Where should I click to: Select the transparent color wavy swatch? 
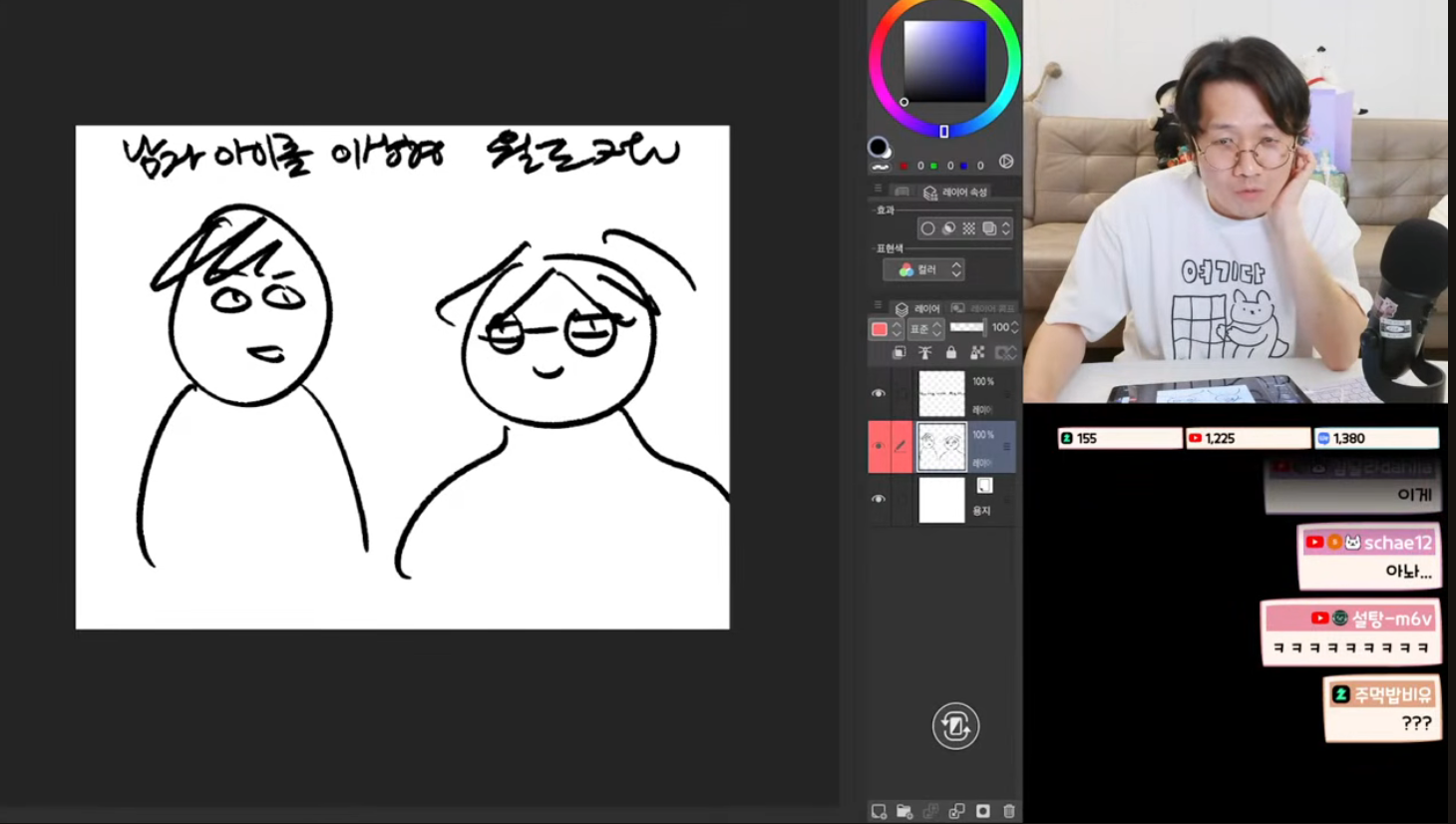pos(880,167)
